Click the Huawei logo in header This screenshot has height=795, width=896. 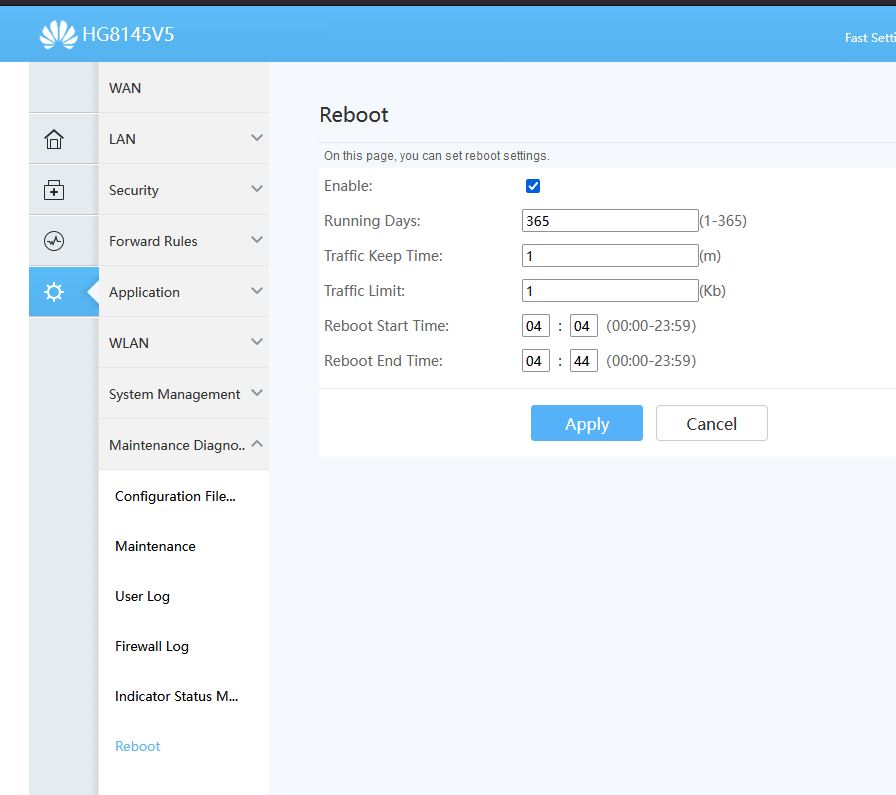[x=57, y=36]
